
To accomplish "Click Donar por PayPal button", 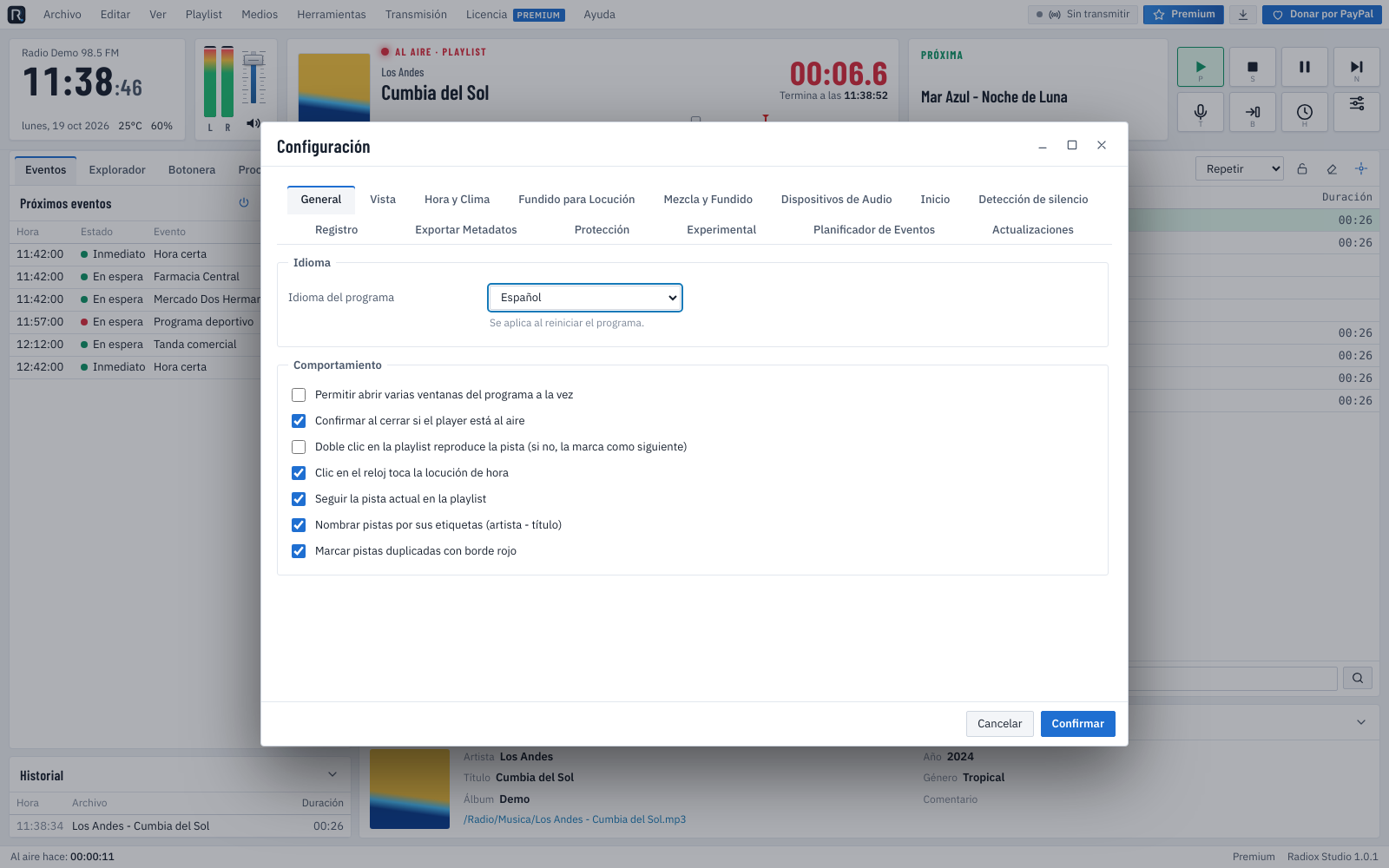I will 1322,15.
